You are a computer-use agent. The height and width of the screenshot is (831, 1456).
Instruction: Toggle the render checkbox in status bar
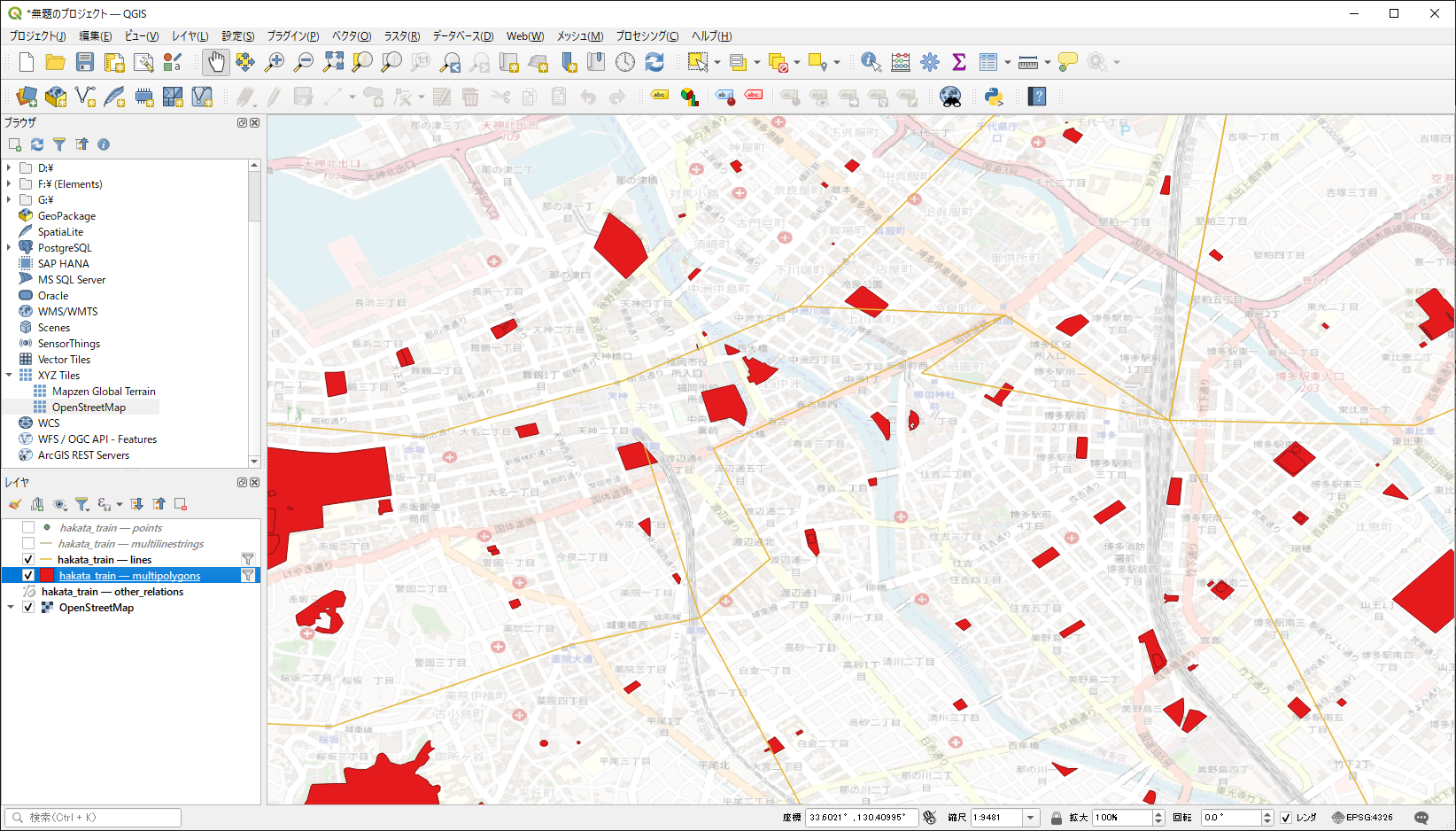[x=1286, y=818]
